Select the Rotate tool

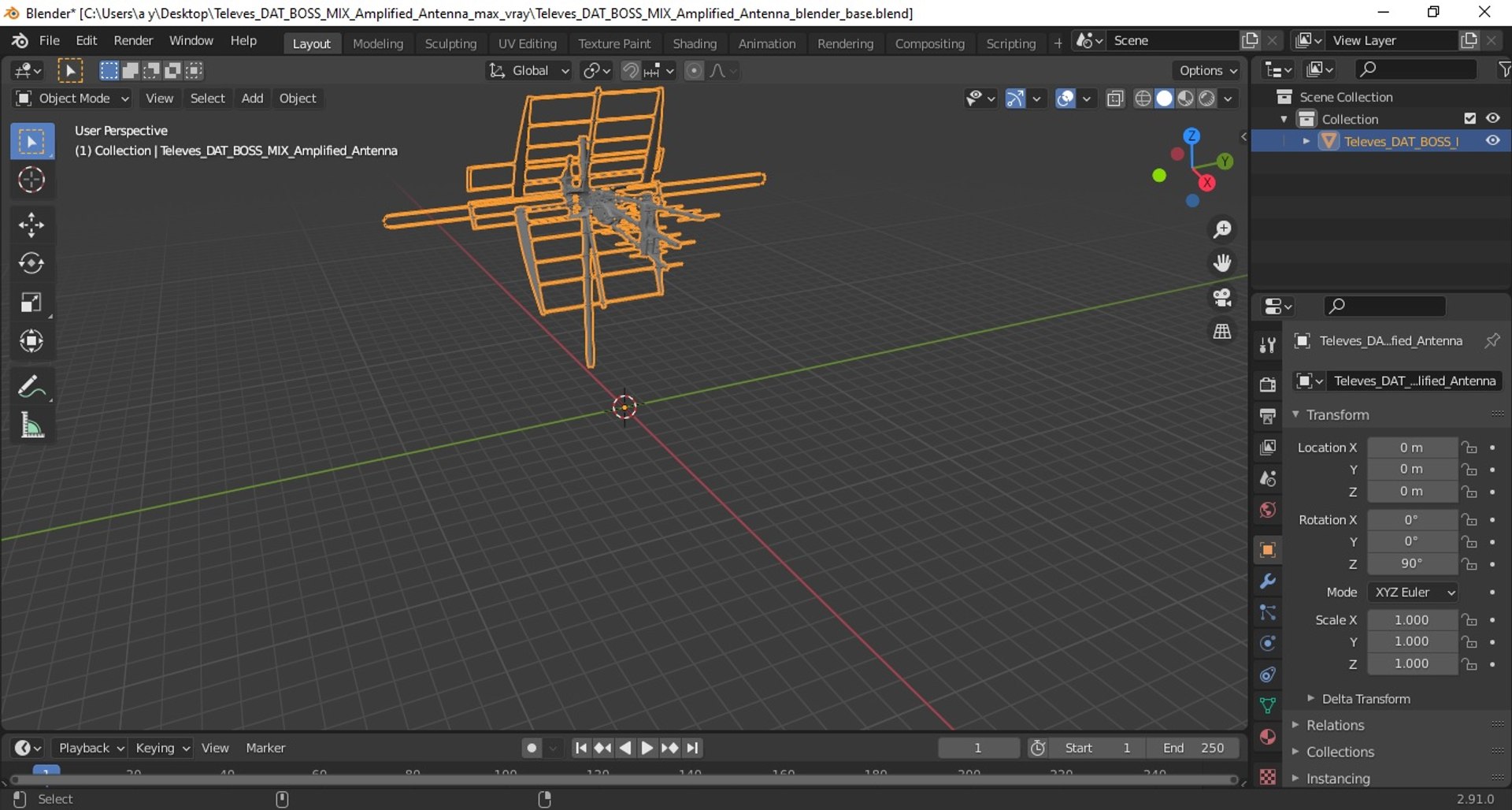click(x=31, y=263)
